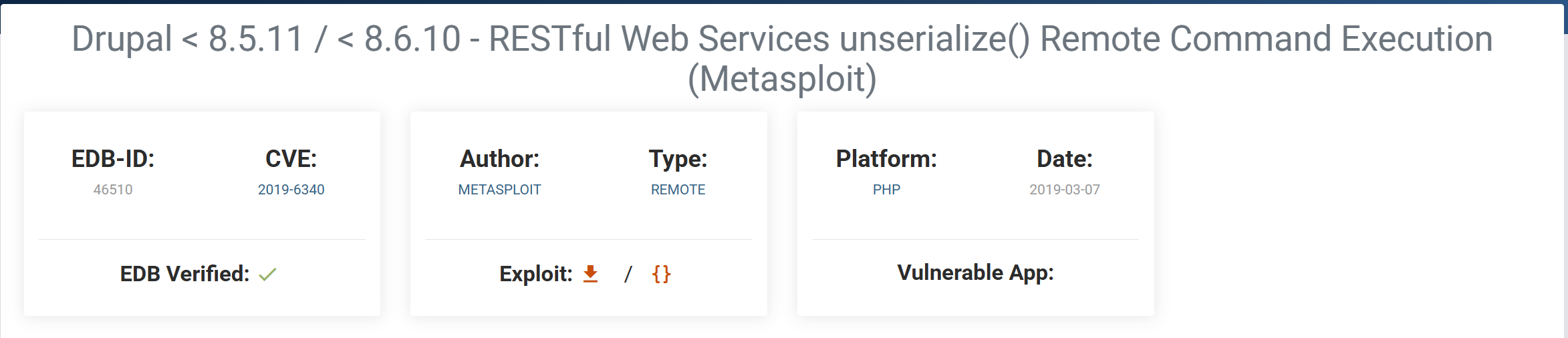
Task: Click the CVE heading label
Action: 291,159
